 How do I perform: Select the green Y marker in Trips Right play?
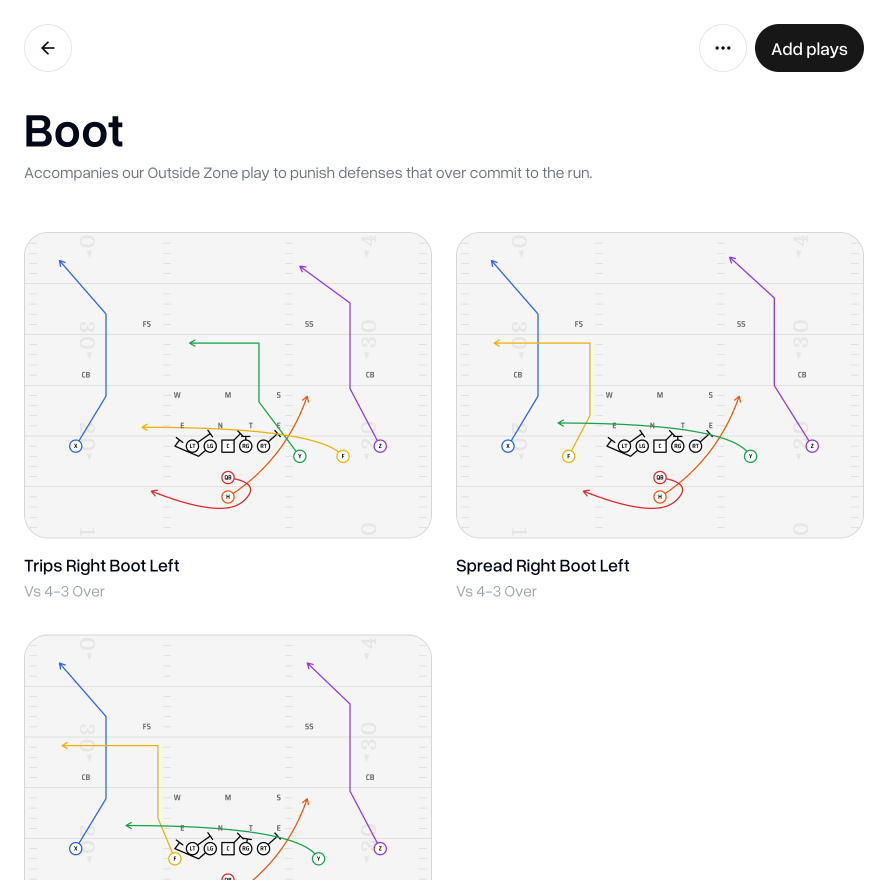tap(300, 456)
